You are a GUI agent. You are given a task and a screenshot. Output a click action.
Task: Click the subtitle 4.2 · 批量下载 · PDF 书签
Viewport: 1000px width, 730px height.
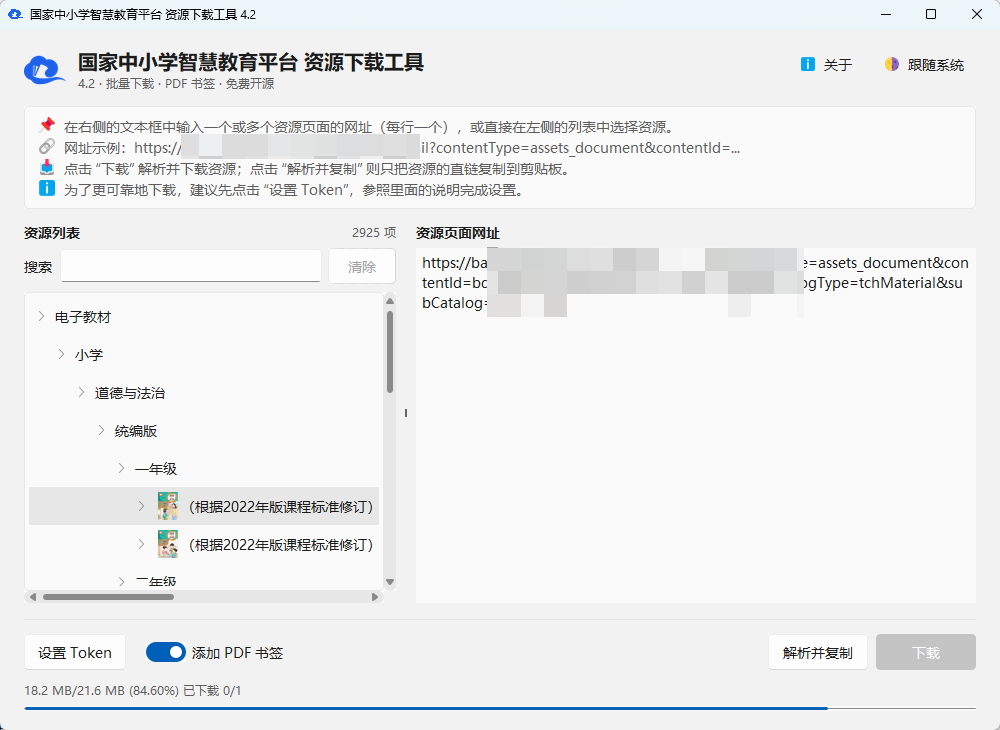tap(176, 84)
